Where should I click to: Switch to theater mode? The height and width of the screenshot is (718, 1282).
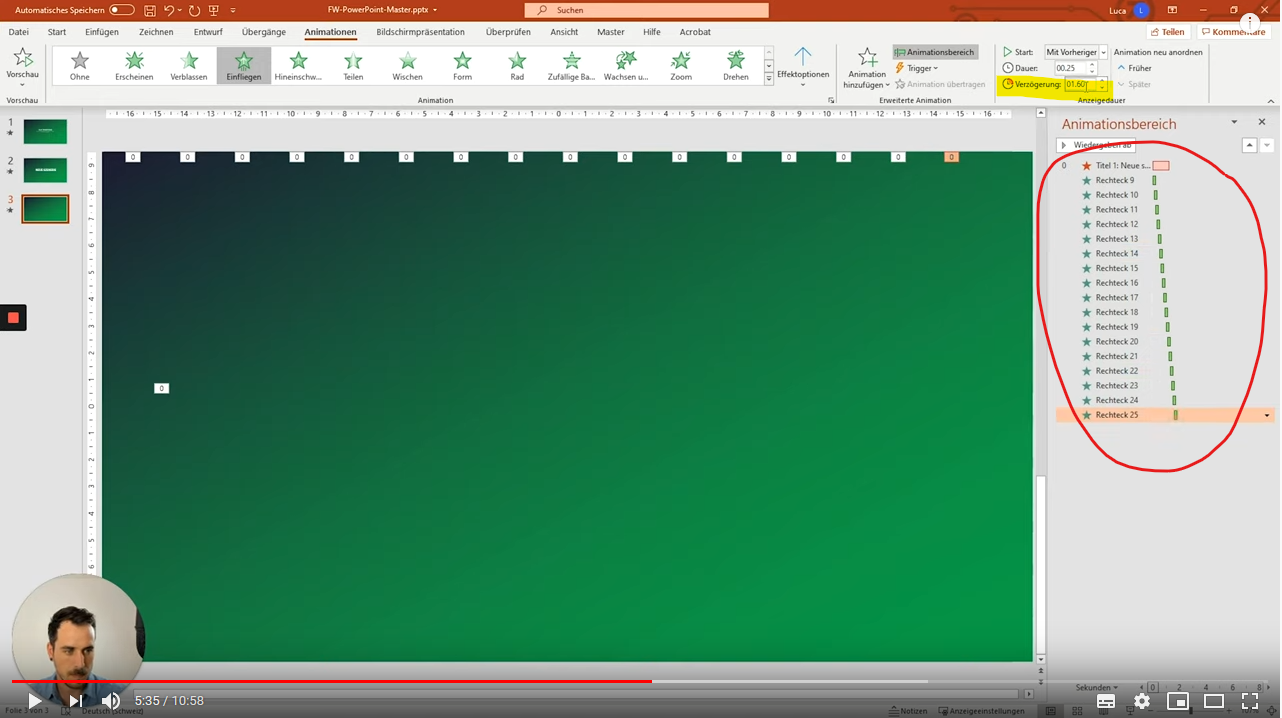pyautogui.click(x=1214, y=701)
